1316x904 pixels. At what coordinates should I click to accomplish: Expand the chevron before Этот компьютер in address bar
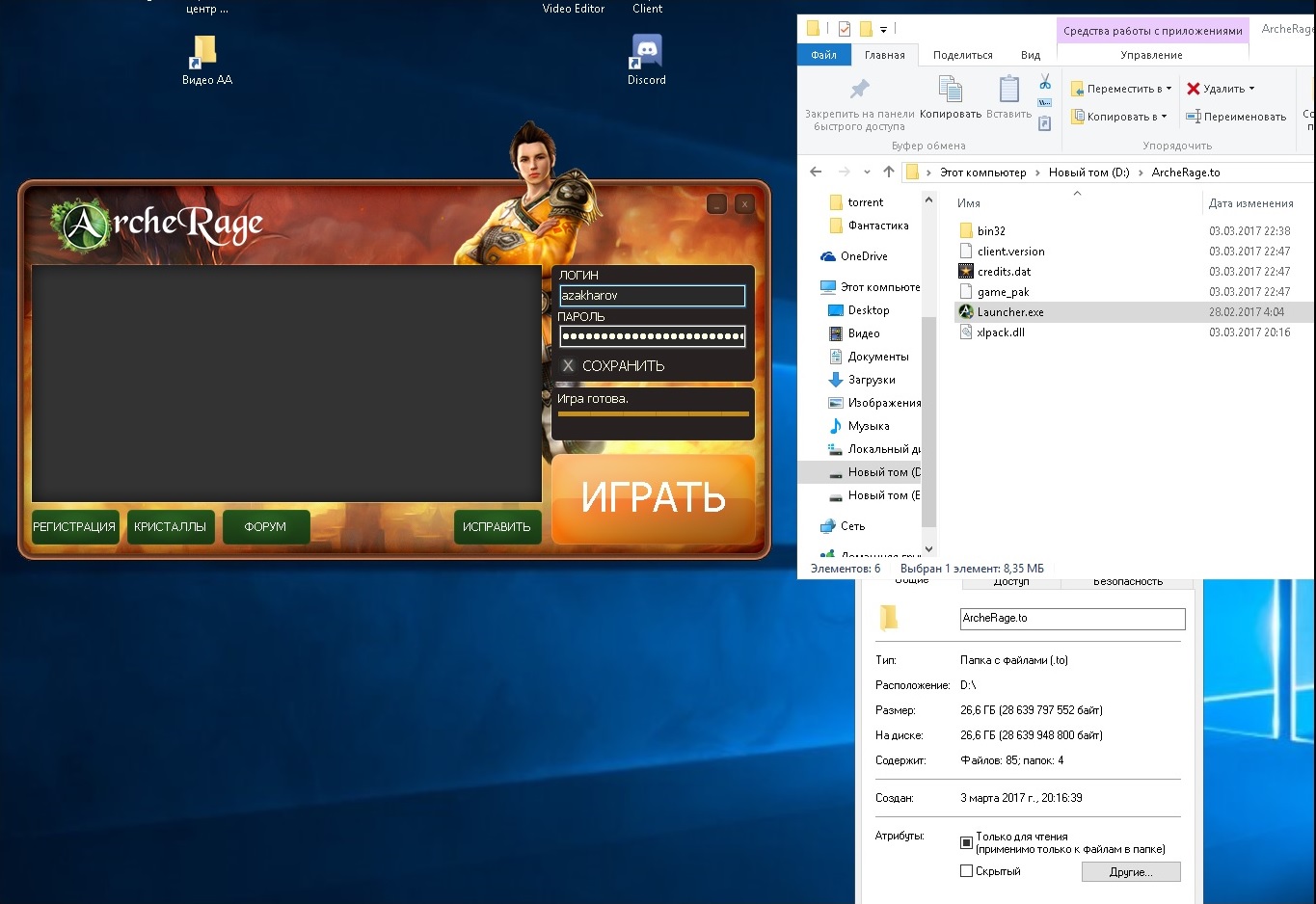tap(929, 173)
